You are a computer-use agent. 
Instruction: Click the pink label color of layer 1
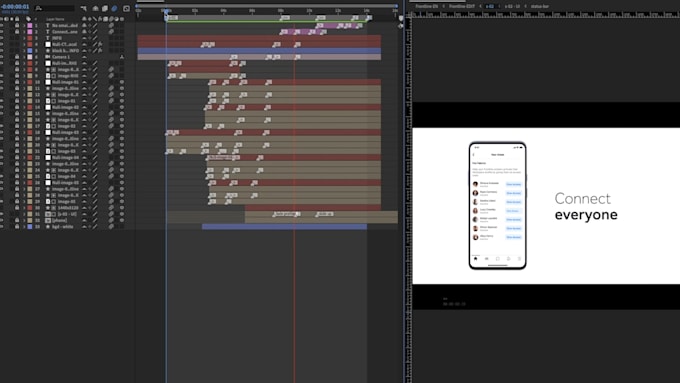(x=29, y=26)
